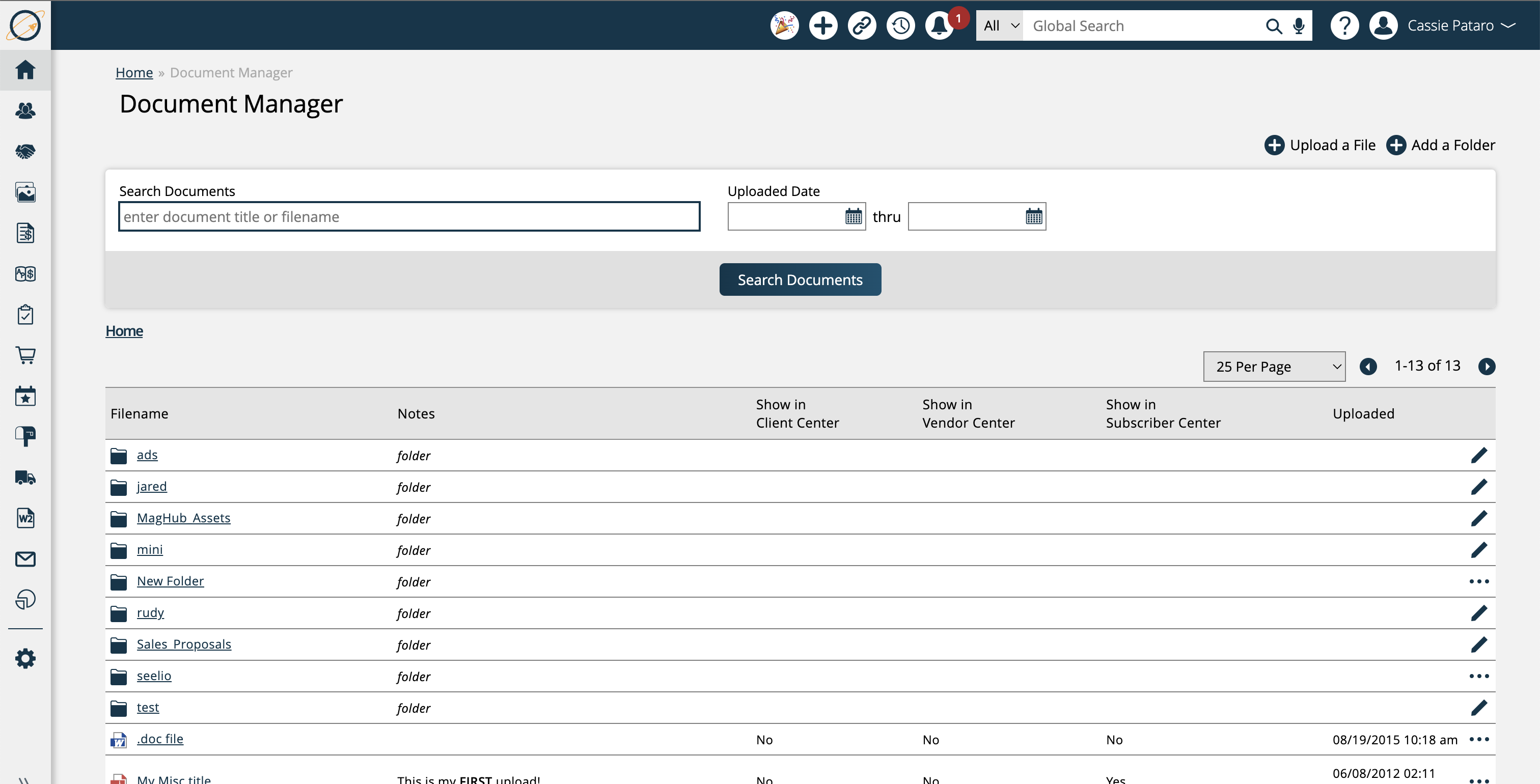Open the three-dot menu for .doc file
Image resolution: width=1540 pixels, height=784 pixels.
click(1478, 739)
